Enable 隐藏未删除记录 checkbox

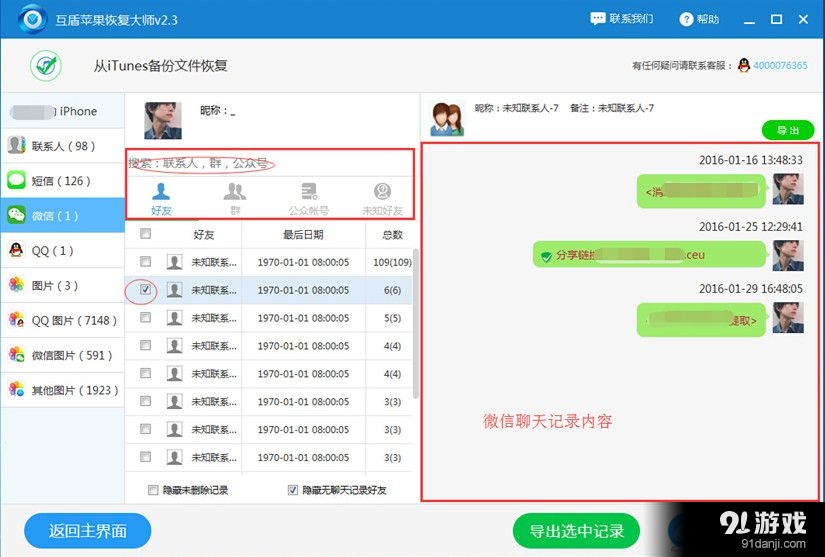(x=153, y=490)
